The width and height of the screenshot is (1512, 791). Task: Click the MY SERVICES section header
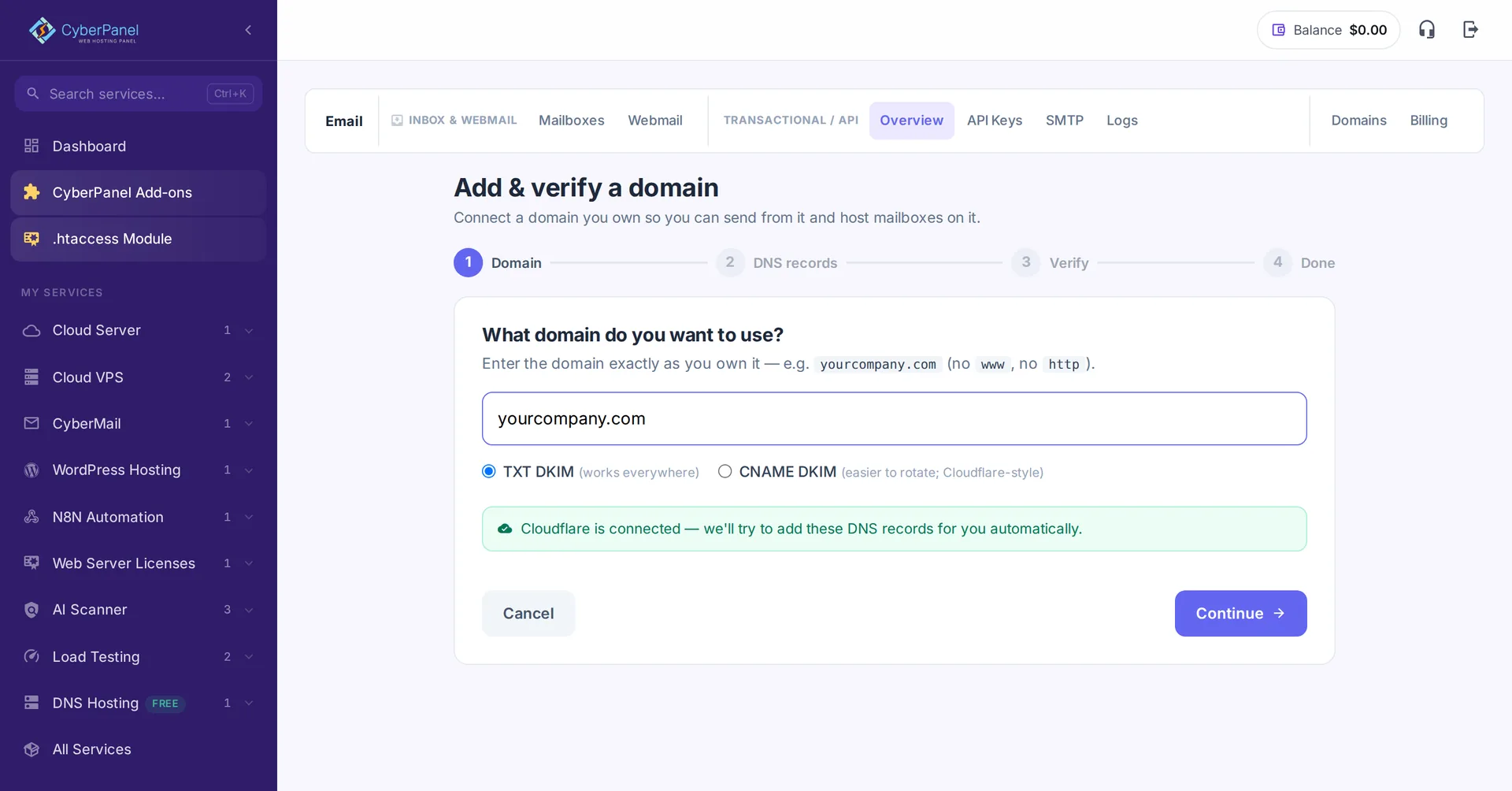(62, 292)
